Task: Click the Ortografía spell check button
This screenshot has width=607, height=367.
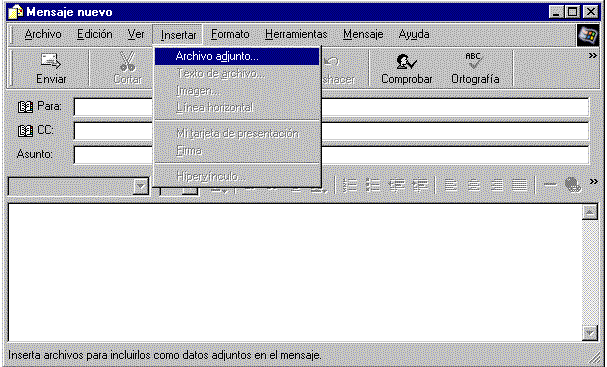Action: [475, 69]
